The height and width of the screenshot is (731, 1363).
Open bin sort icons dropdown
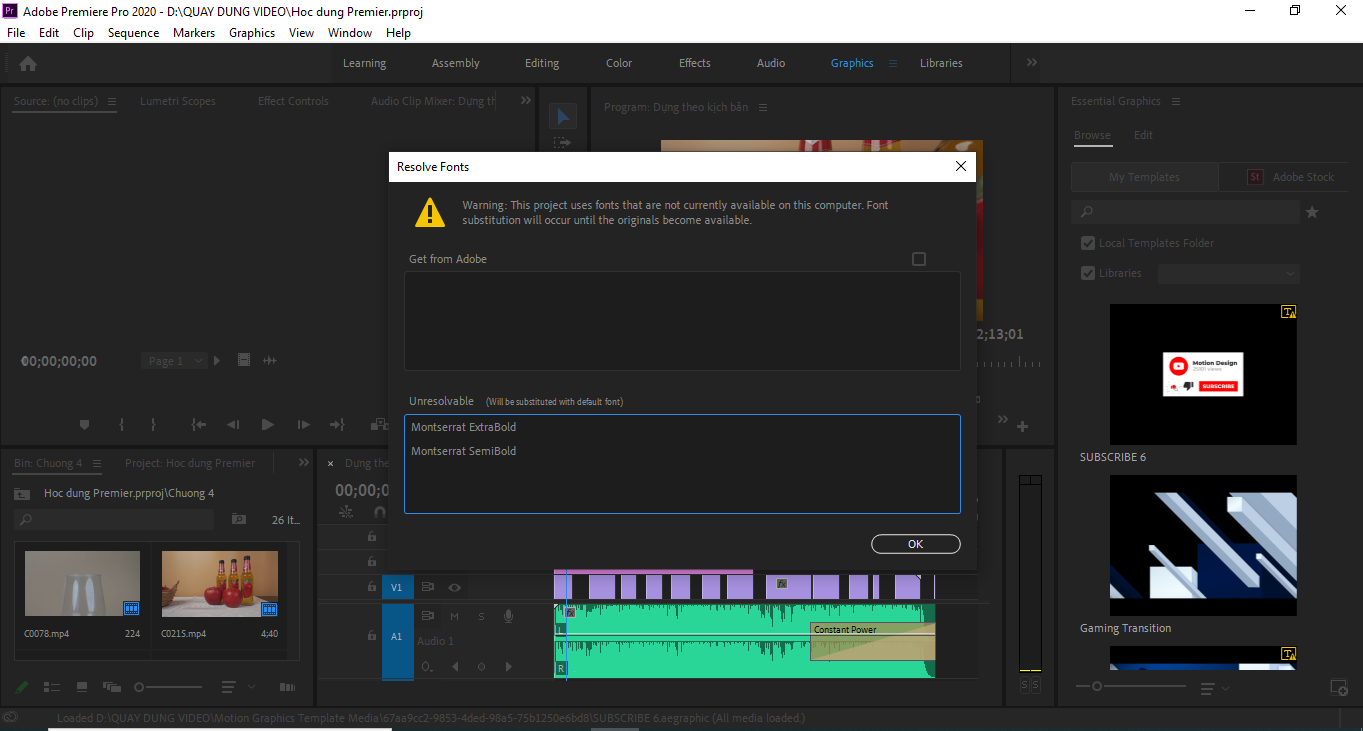(237, 687)
